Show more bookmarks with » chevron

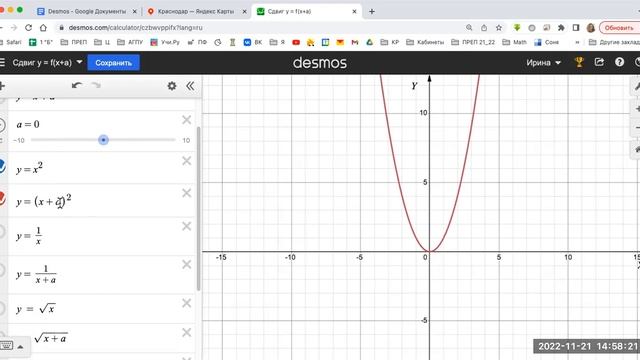(x=577, y=42)
